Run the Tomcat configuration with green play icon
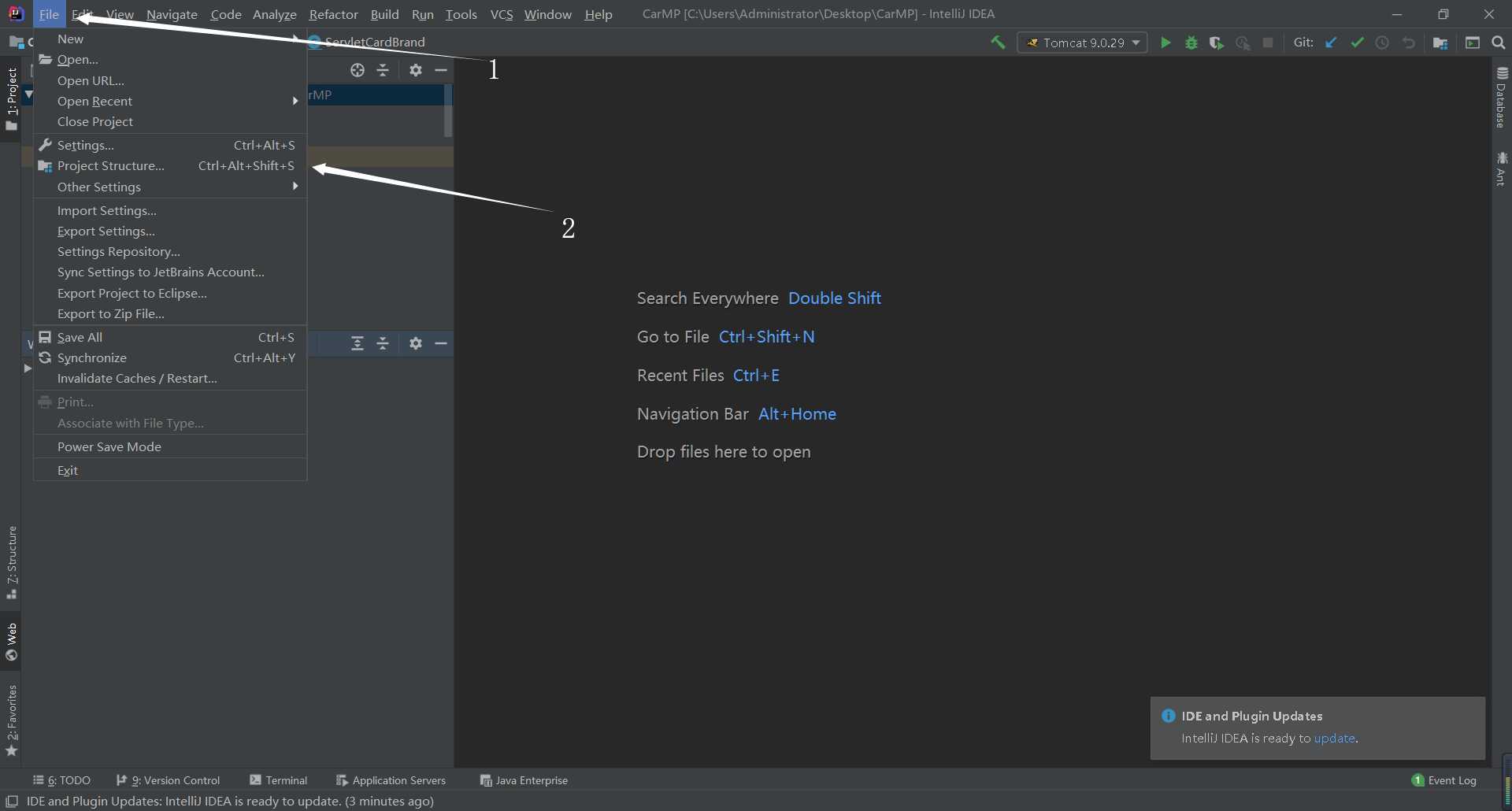 click(1165, 43)
